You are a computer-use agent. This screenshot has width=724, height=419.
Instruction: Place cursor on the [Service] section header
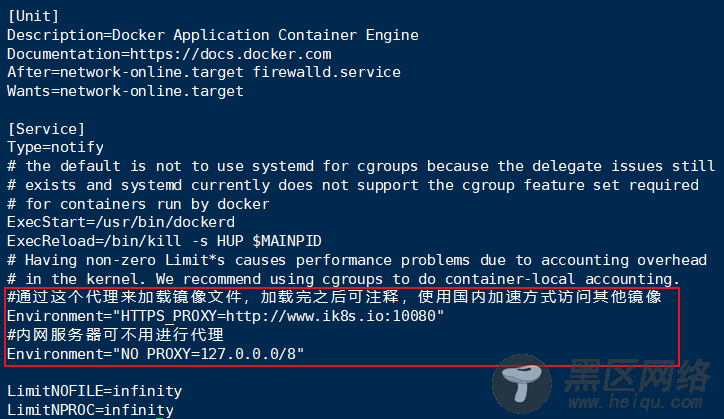(46, 128)
